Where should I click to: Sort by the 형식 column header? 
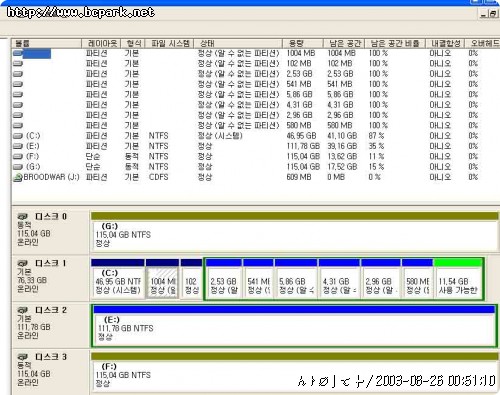(133, 43)
